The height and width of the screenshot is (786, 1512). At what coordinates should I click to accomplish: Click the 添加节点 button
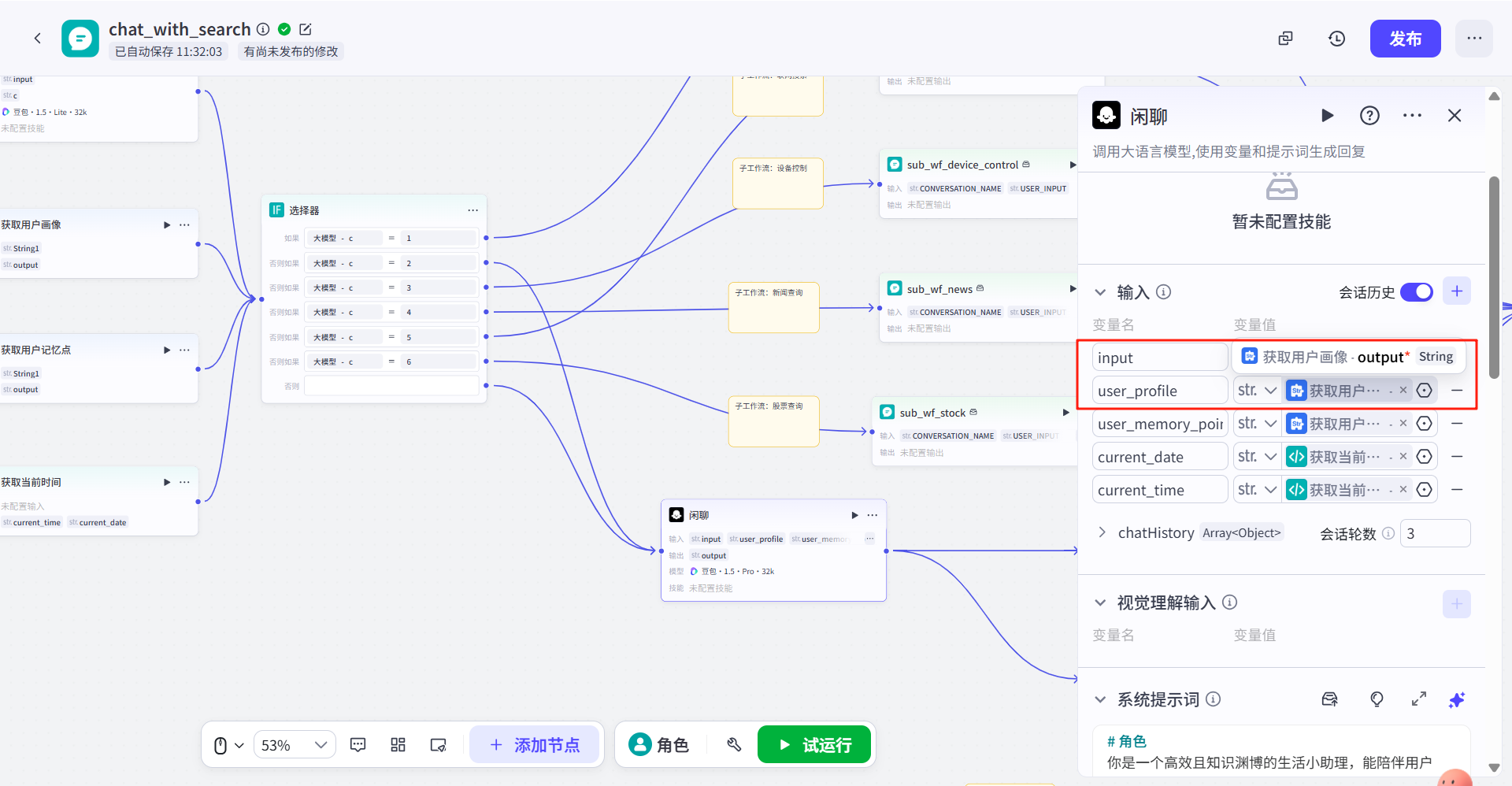pos(535,745)
